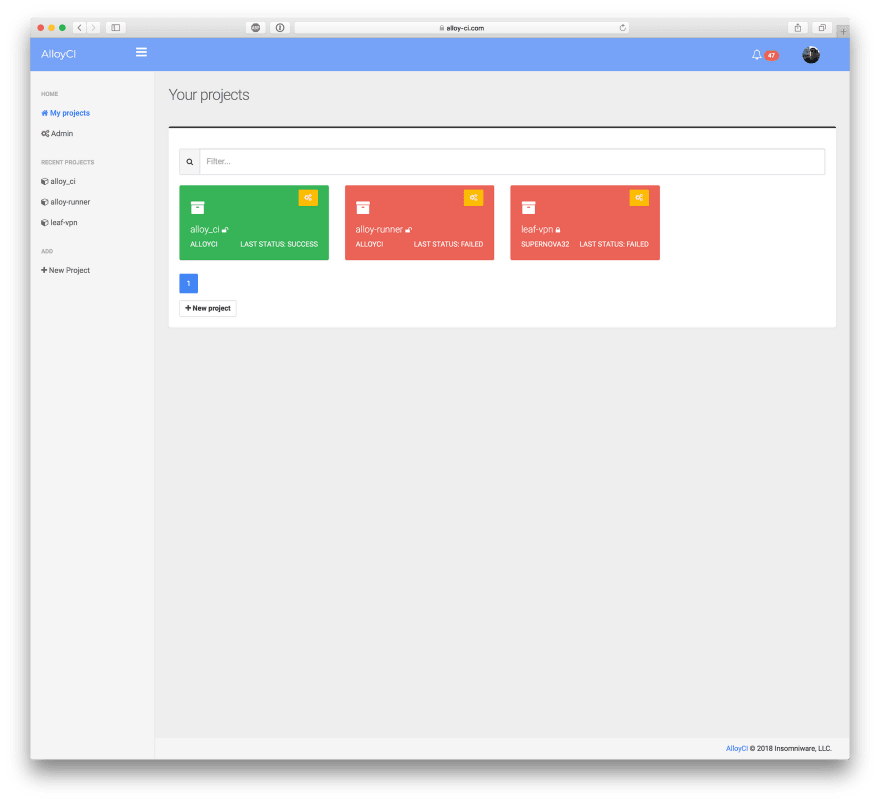Viewport: 880px width, 803px height.
Task: Click the 'Your projects' heading
Action: (x=209, y=95)
